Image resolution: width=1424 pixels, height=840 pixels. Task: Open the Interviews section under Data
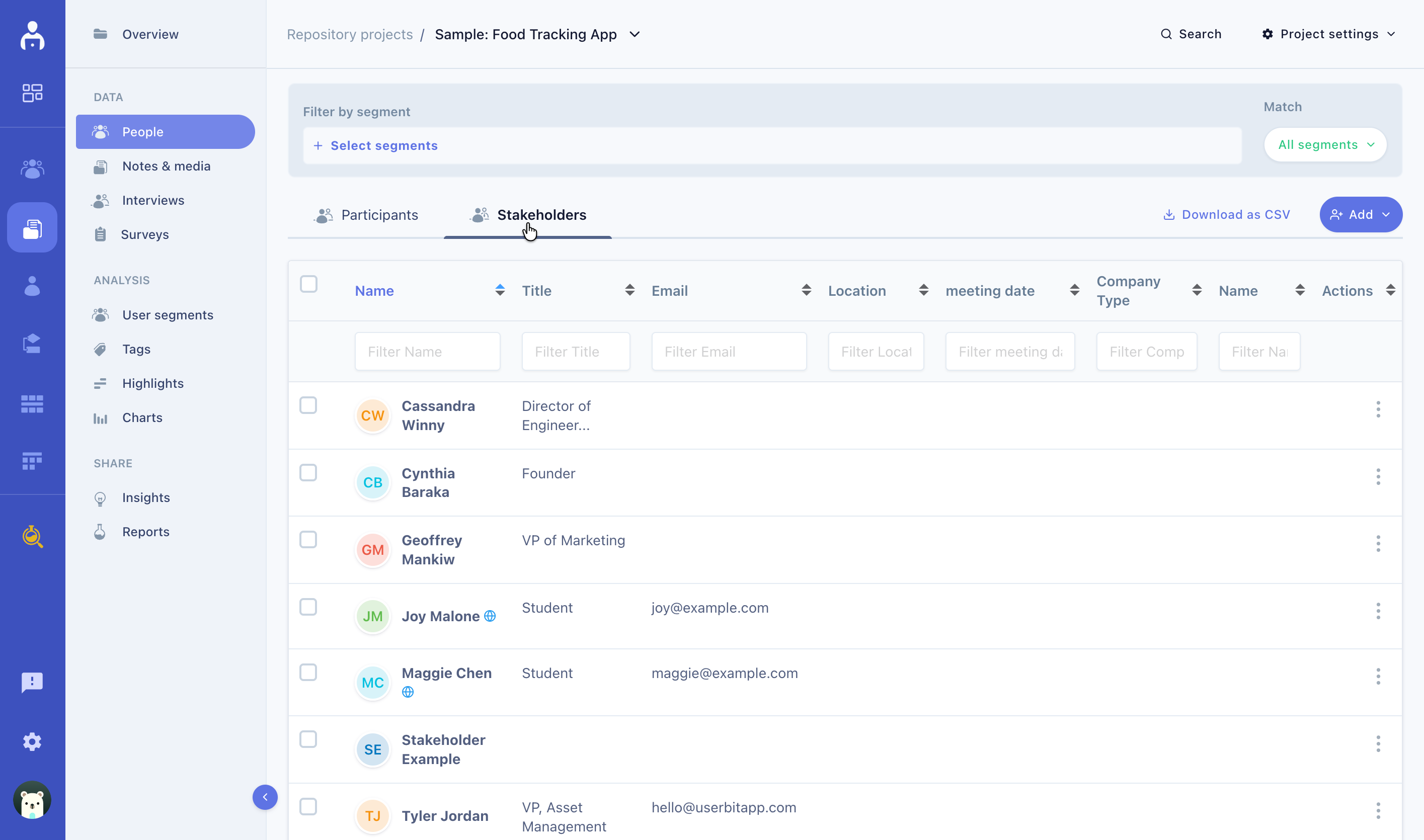[x=153, y=200]
